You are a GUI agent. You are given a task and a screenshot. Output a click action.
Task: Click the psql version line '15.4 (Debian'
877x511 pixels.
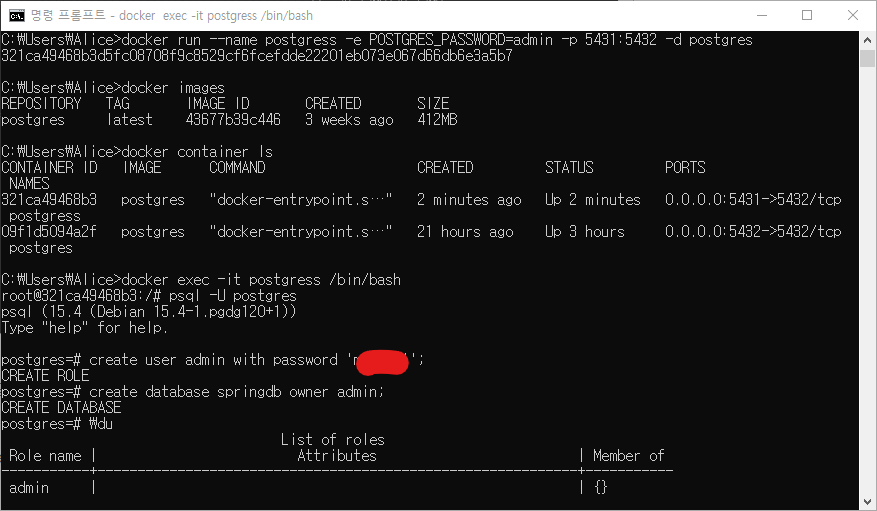tap(149, 312)
